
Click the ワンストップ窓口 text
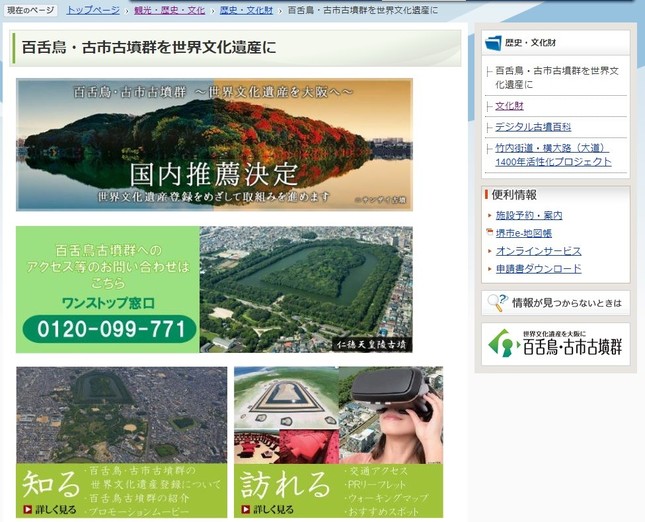(x=109, y=303)
